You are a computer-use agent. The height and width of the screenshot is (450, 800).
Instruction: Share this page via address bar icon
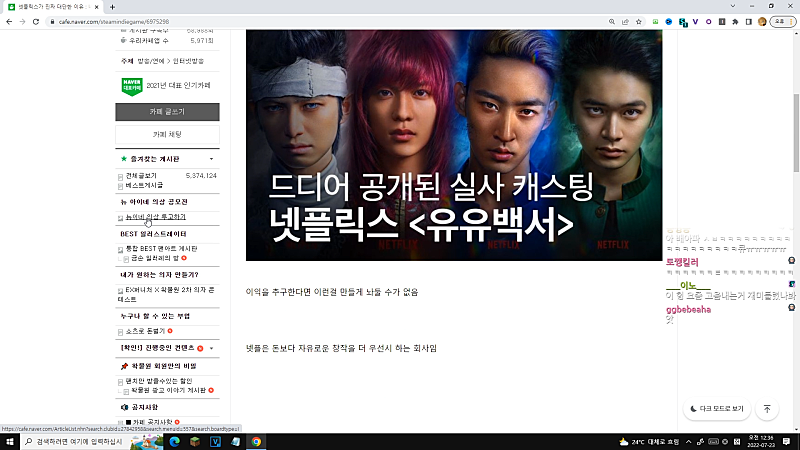(625, 22)
